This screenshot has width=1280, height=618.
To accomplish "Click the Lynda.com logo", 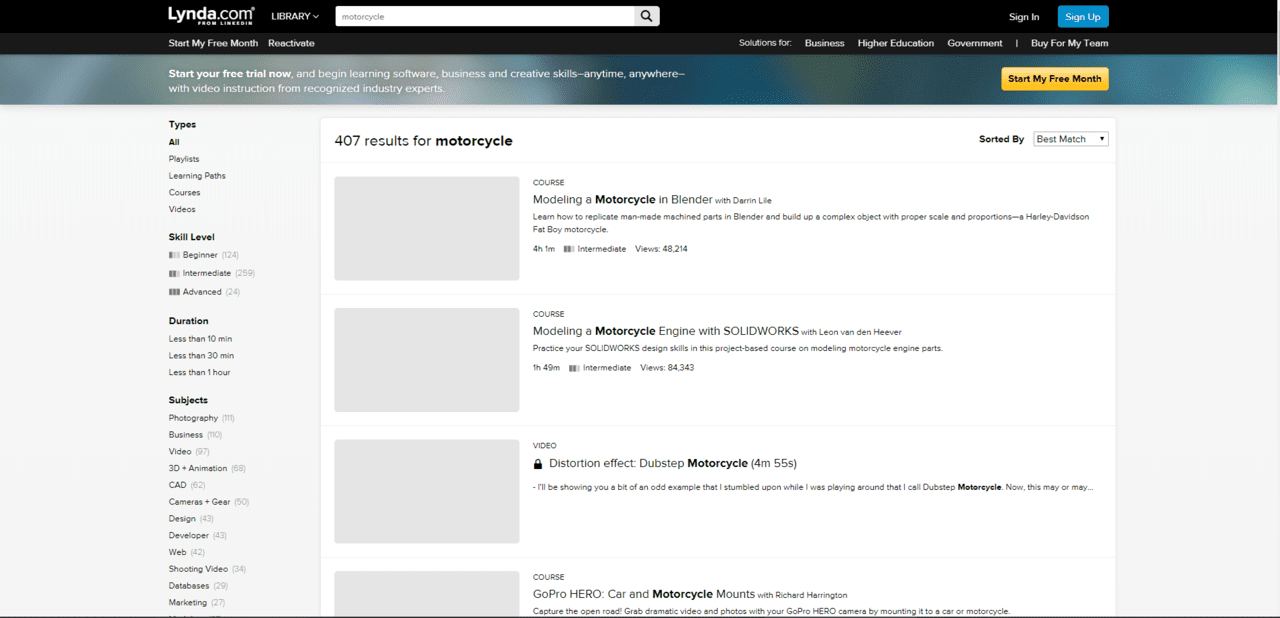I will [211, 16].
